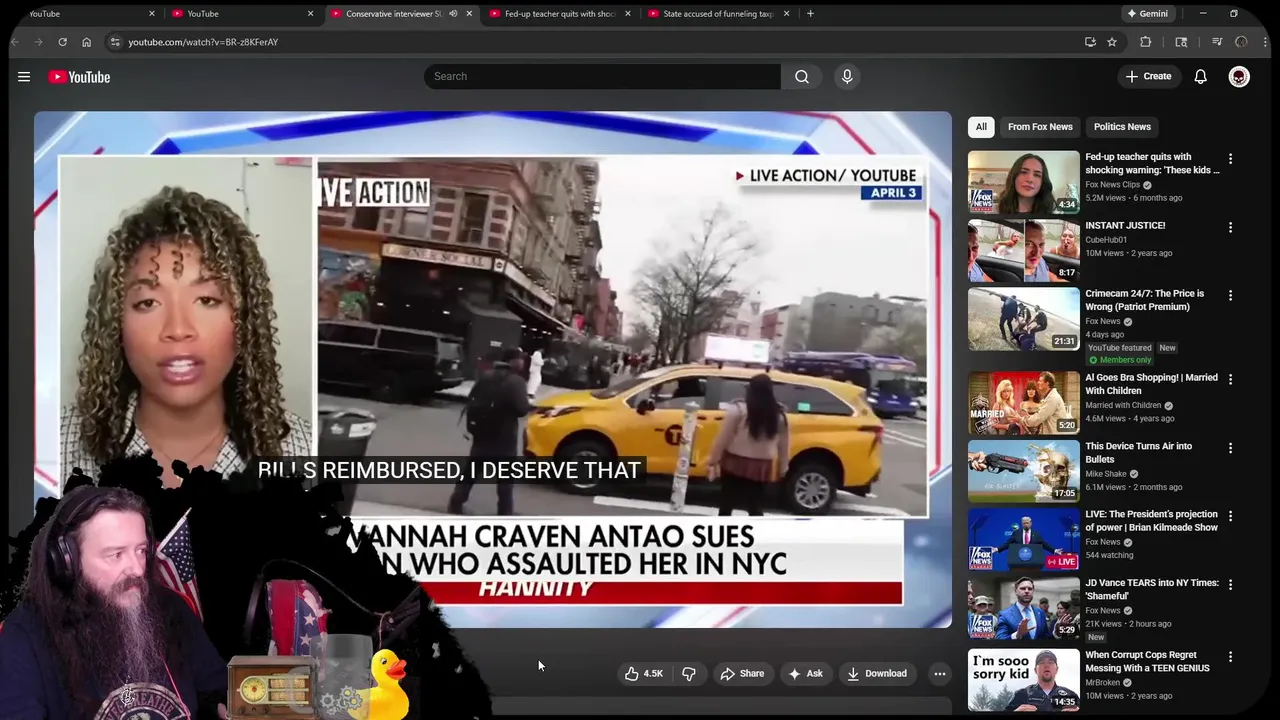Go back in browser history
The image size is (1280, 720).
[x=15, y=42]
